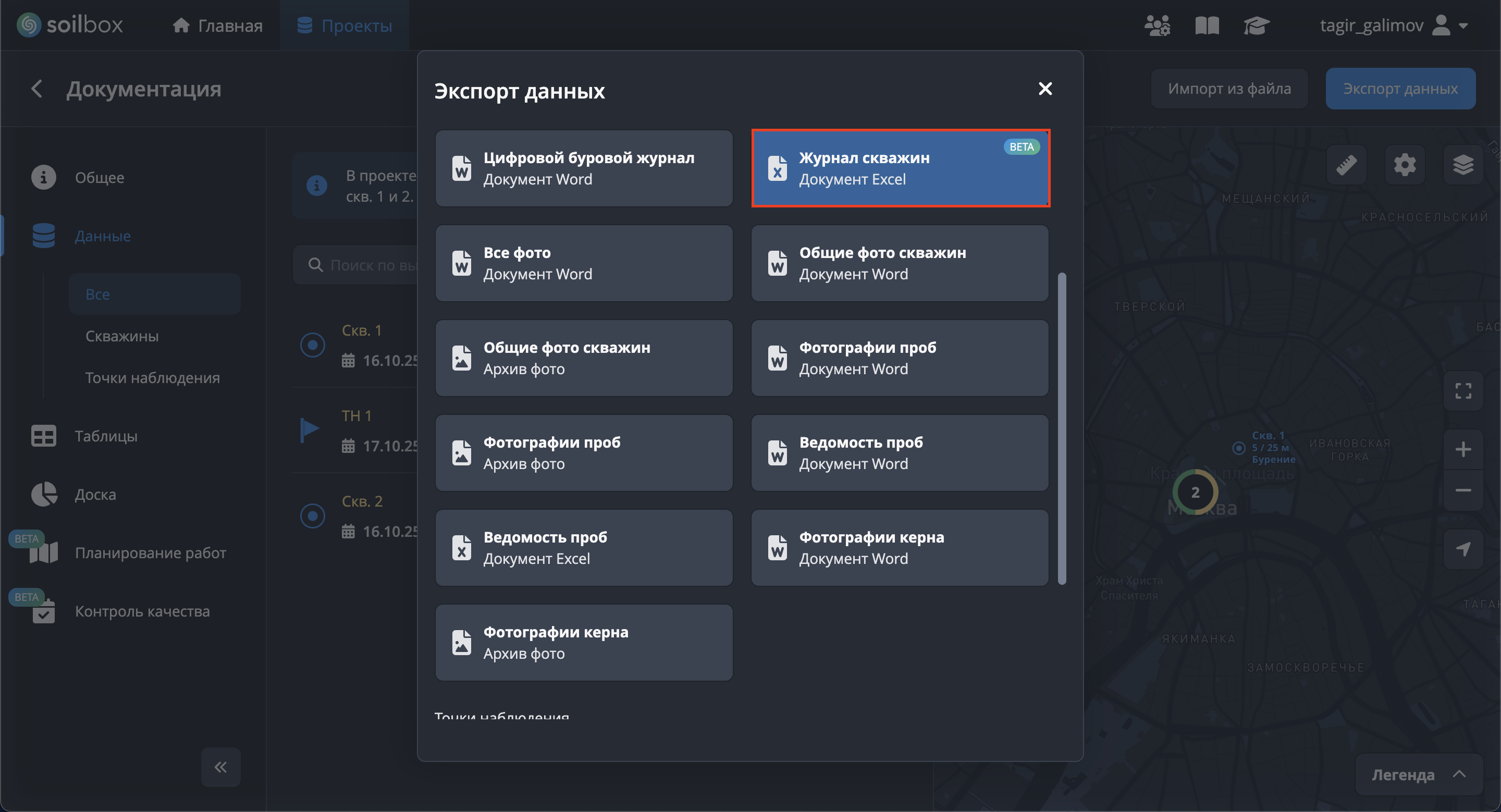The width and height of the screenshot is (1501, 812).
Task: Collapse the sidebar with double chevron
Action: [x=220, y=767]
